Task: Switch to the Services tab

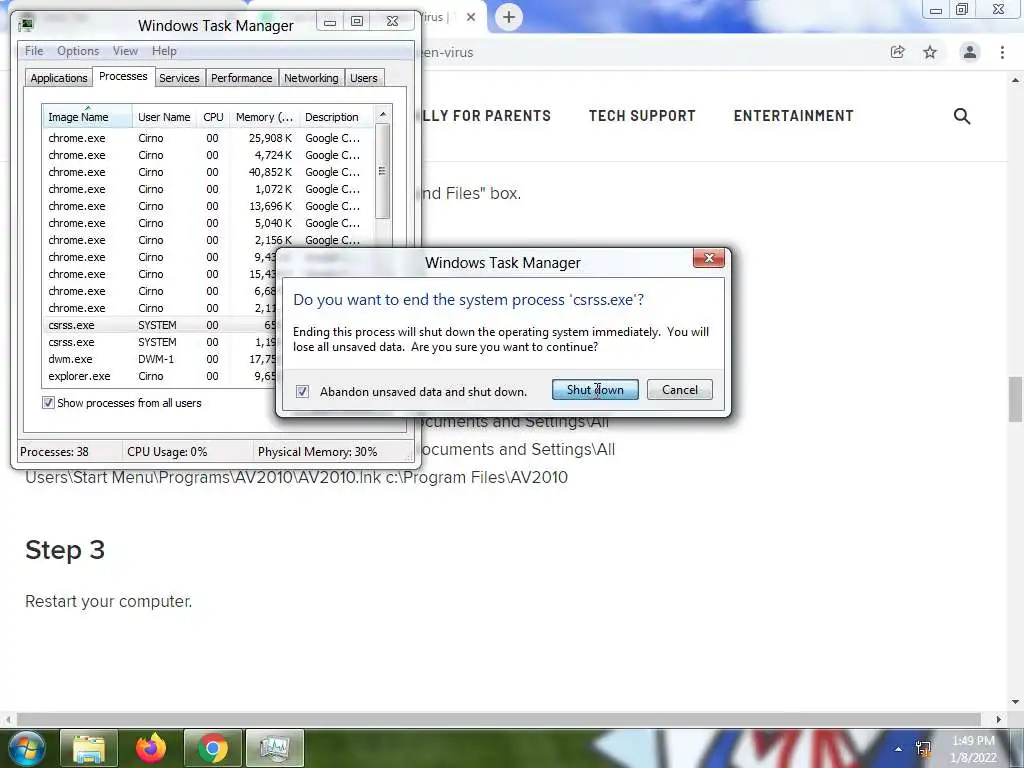Action: (x=179, y=78)
